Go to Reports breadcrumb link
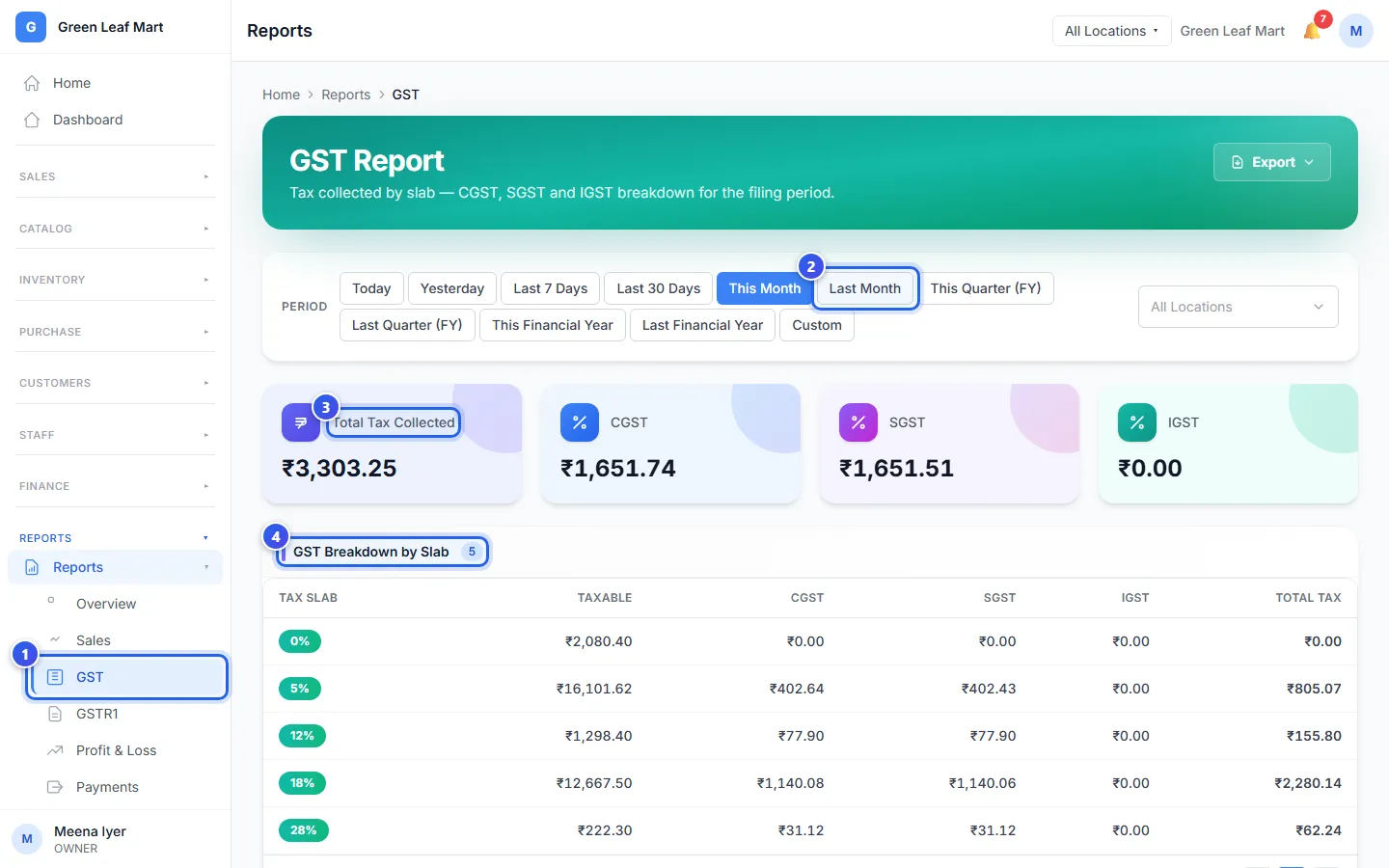The height and width of the screenshot is (868, 1389). pyautogui.click(x=346, y=95)
